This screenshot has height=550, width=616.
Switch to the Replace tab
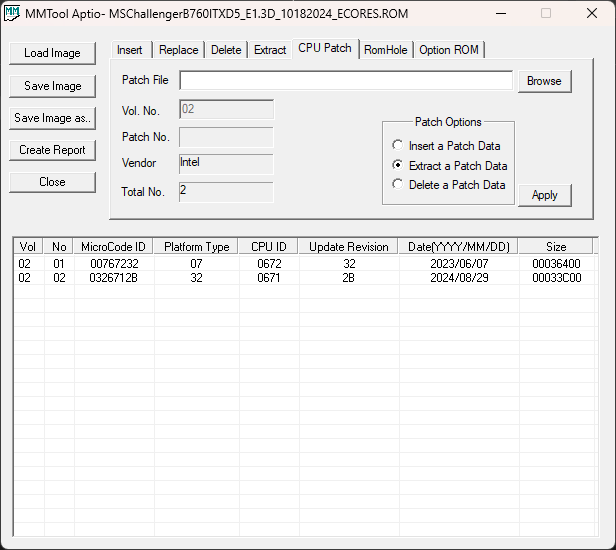tap(178, 50)
